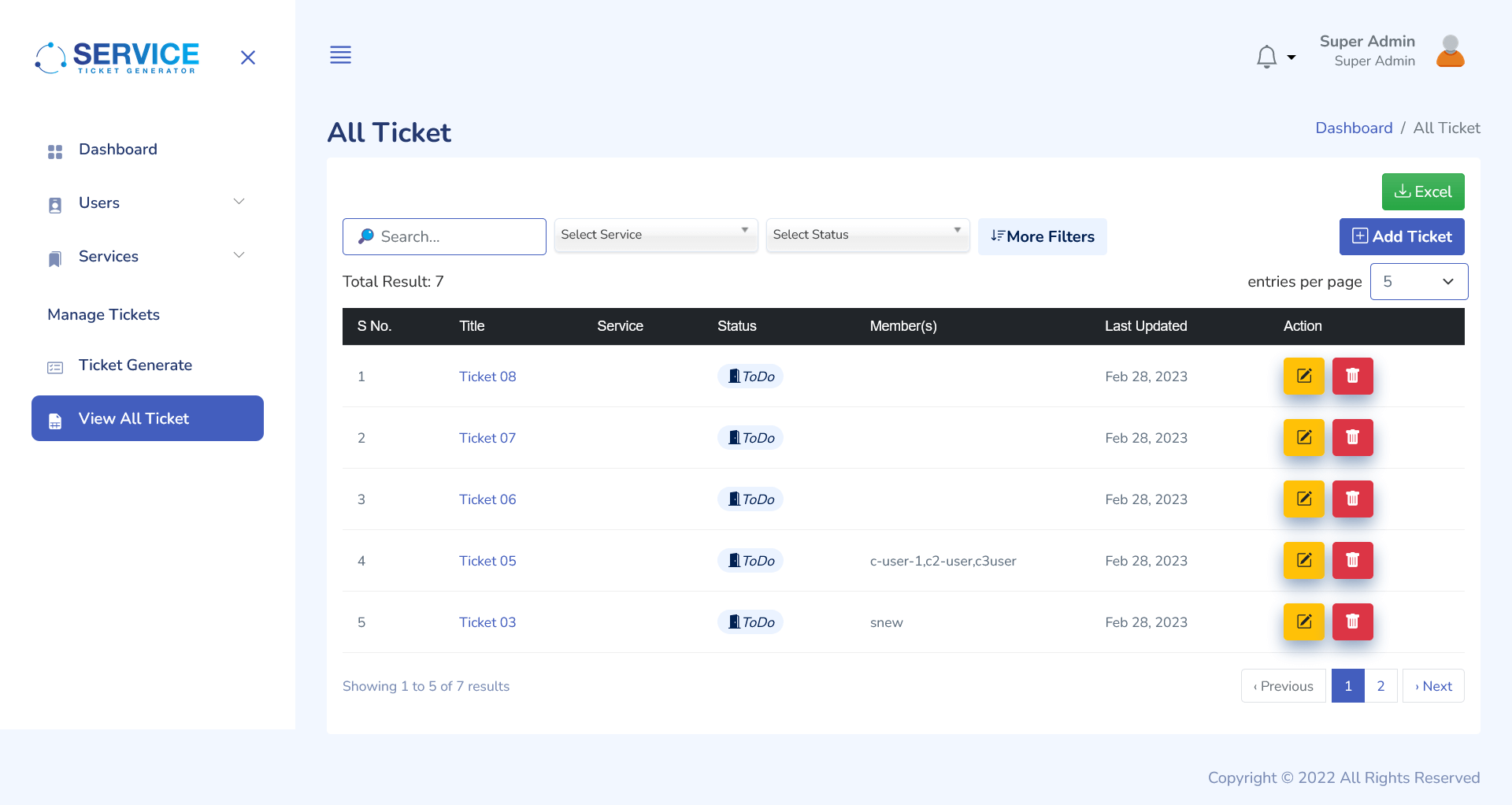Open the notification dropdown caret

click(x=1291, y=57)
